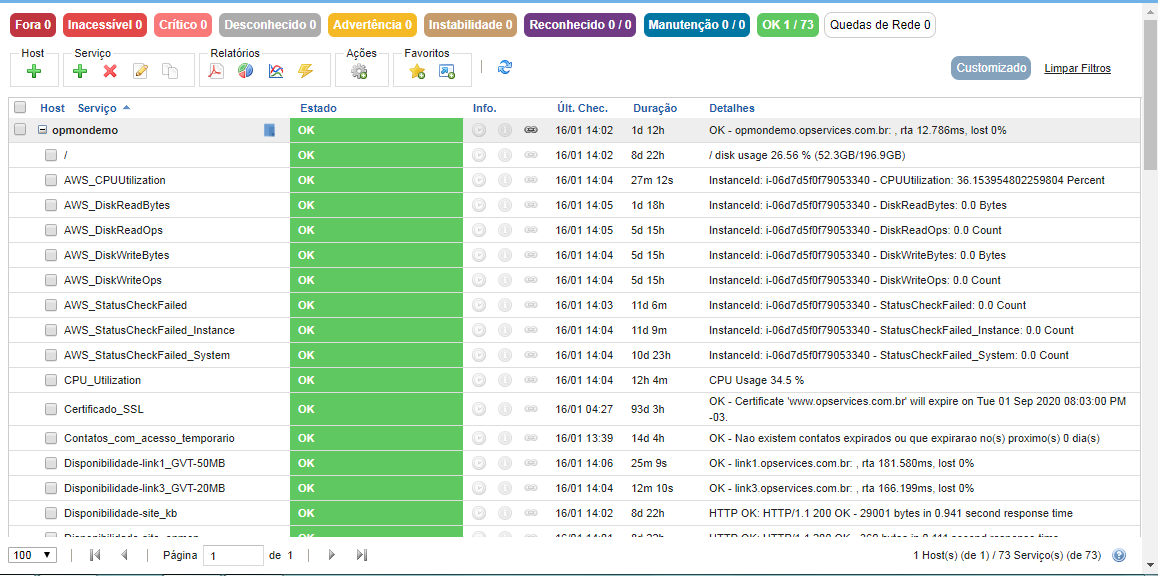Sort by the Serviço column header
Image resolution: width=1158 pixels, height=576 pixels.
point(97,108)
